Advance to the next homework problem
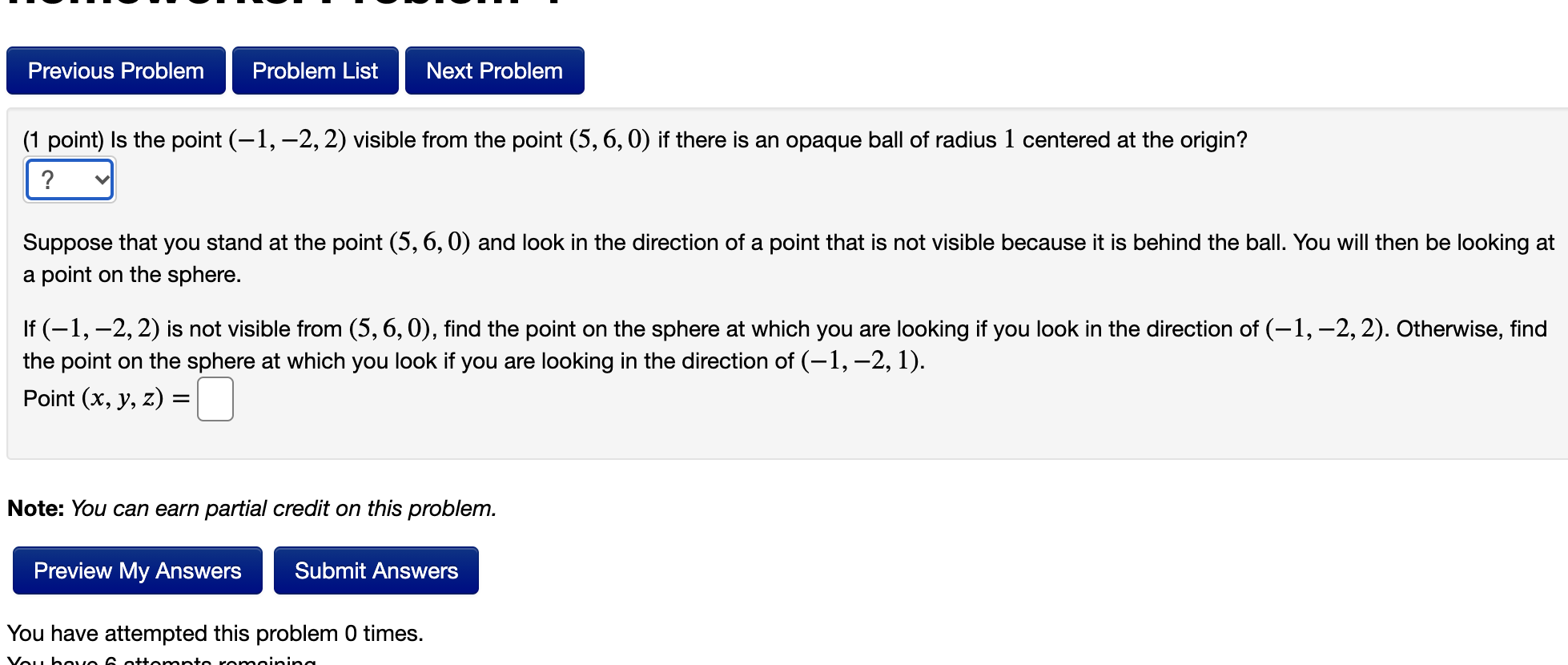The width and height of the screenshot is (1568, 665). (x=494, y=71)
